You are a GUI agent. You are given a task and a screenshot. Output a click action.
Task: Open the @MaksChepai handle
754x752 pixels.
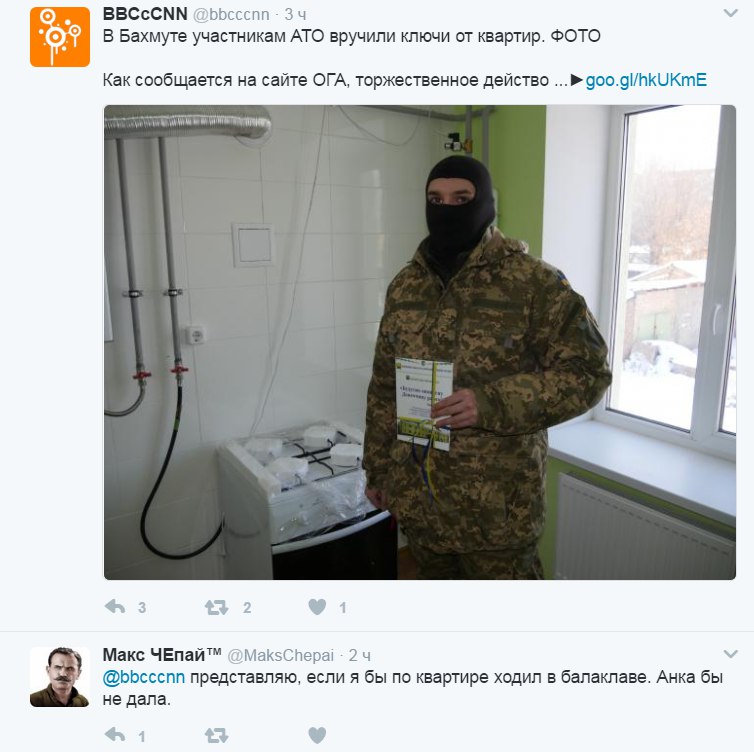click(x=280, y=655)
